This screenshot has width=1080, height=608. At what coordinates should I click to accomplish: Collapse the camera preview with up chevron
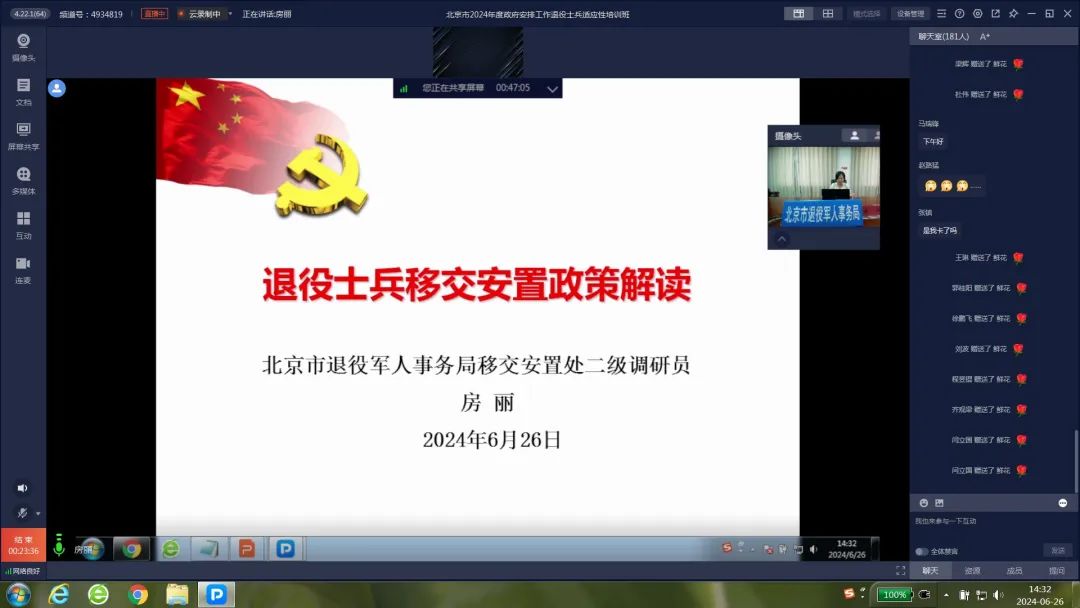(782, 239)
